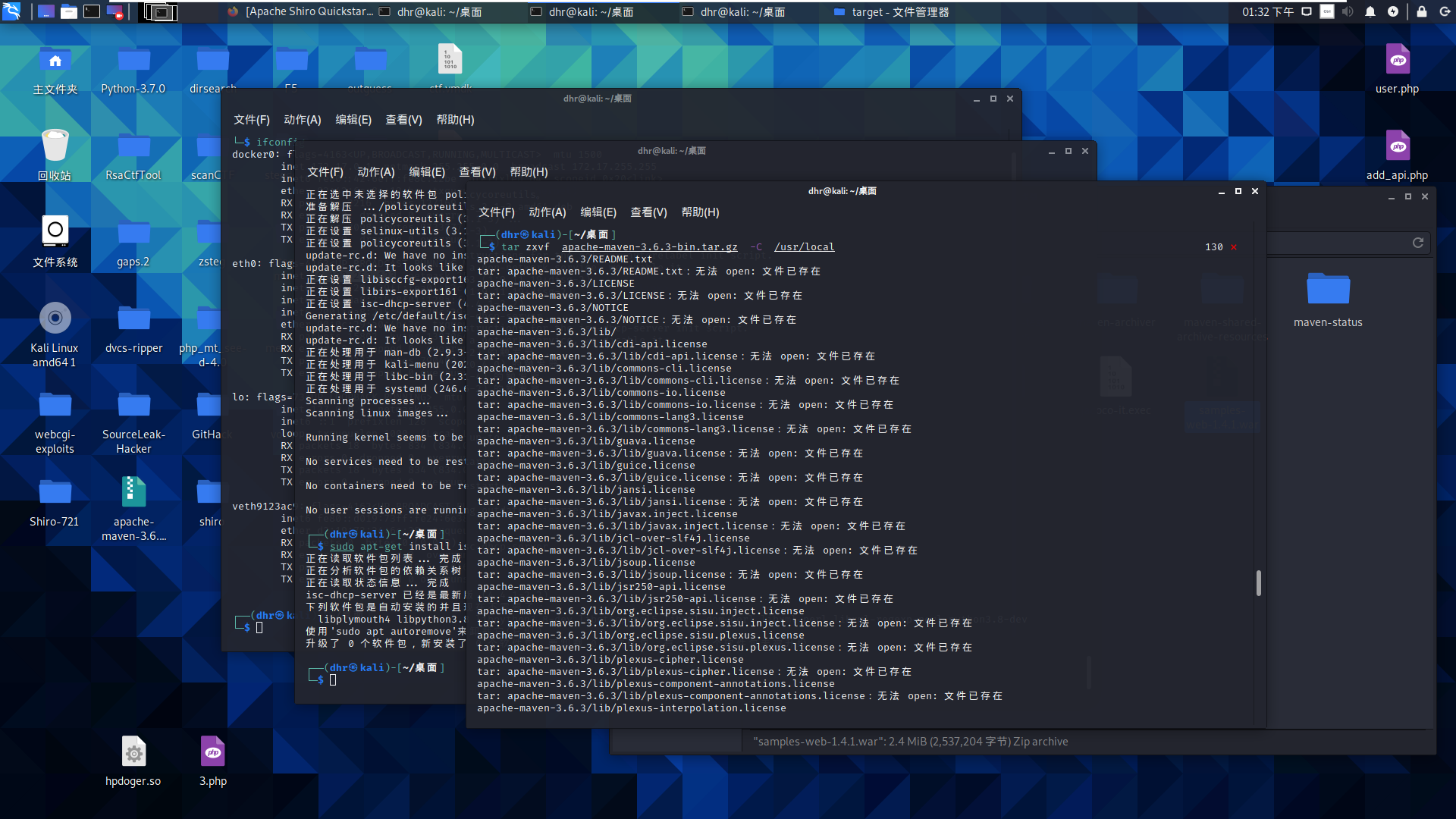Image resolution: width=1456 pixels, height=819 pixels.
Task: Open the power manager icon
Action: (x=1393, y=11)
